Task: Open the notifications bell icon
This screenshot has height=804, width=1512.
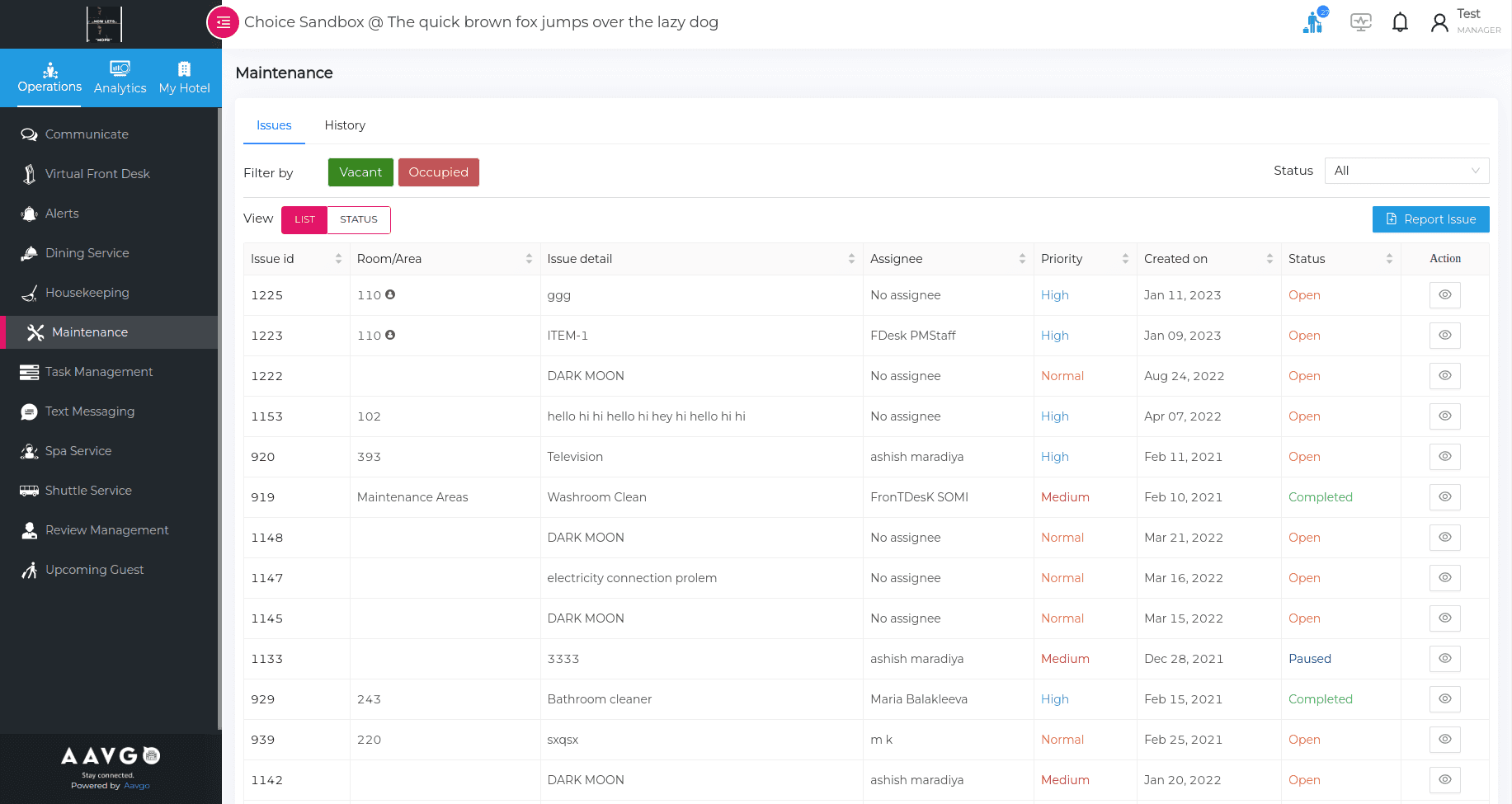Action: click(1400, 22)
